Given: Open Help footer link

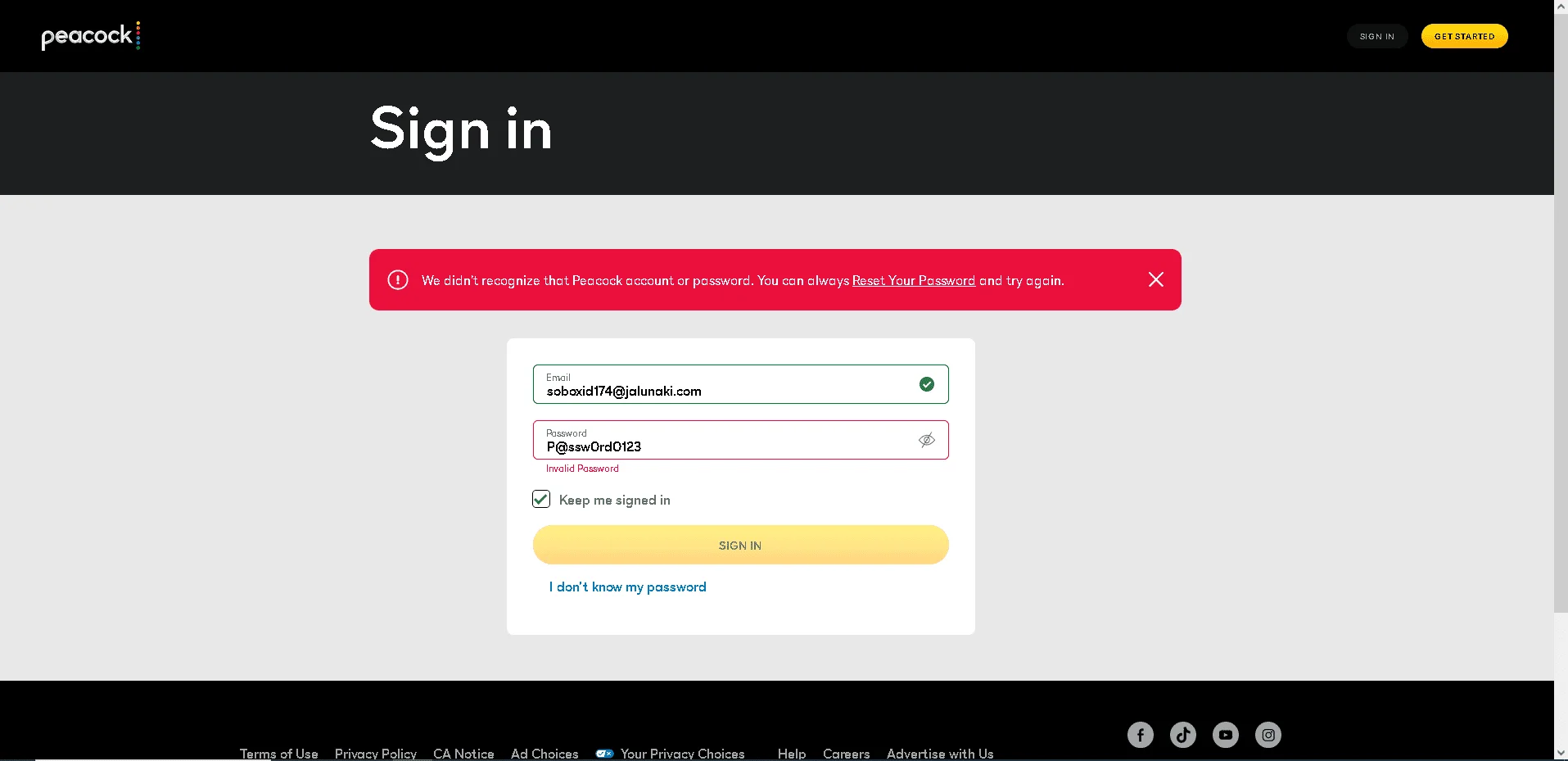Looking at the screenshot, I should click(x=792, y=754).
